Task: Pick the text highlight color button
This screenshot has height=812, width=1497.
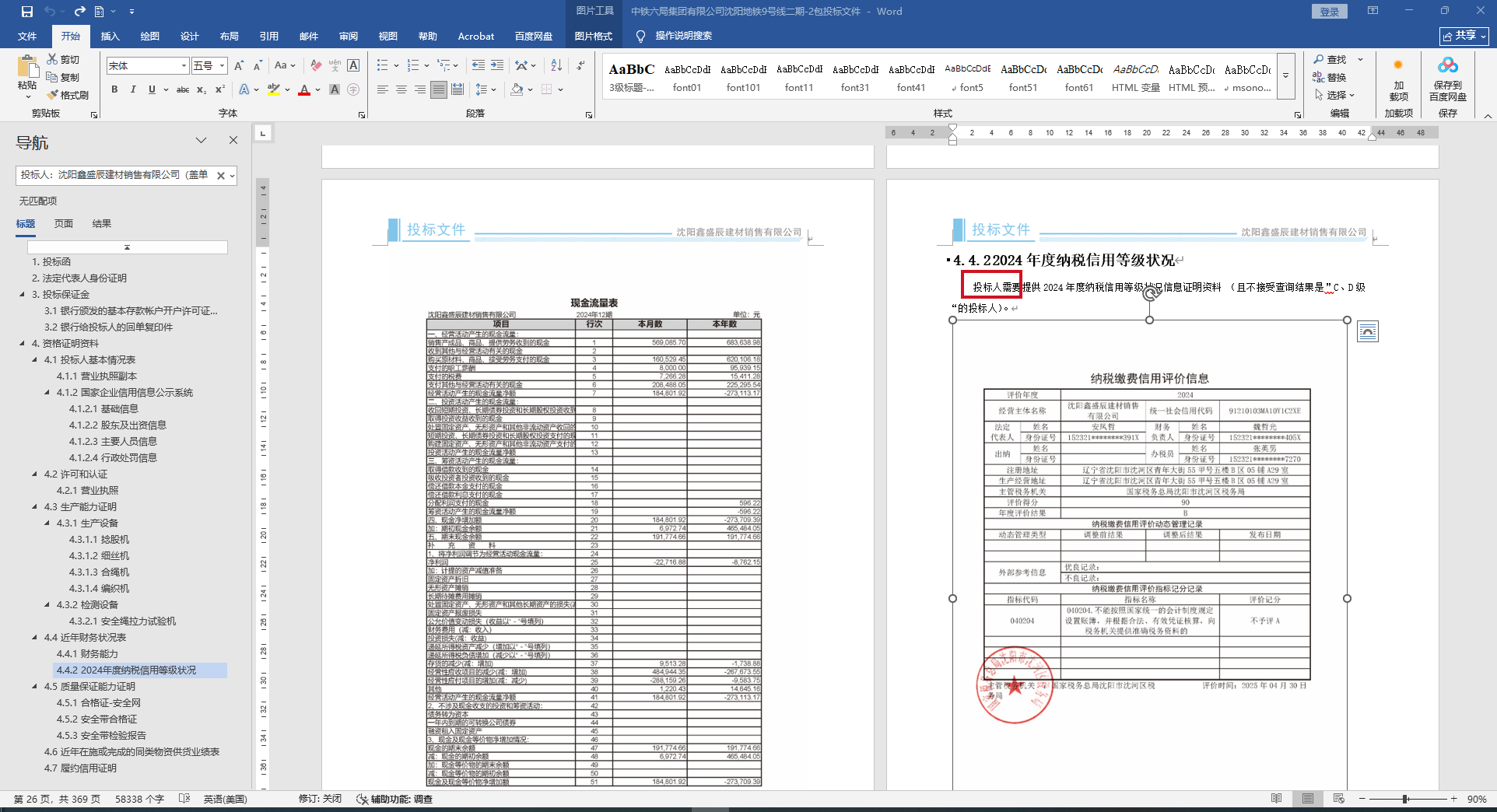Action: 273,89
